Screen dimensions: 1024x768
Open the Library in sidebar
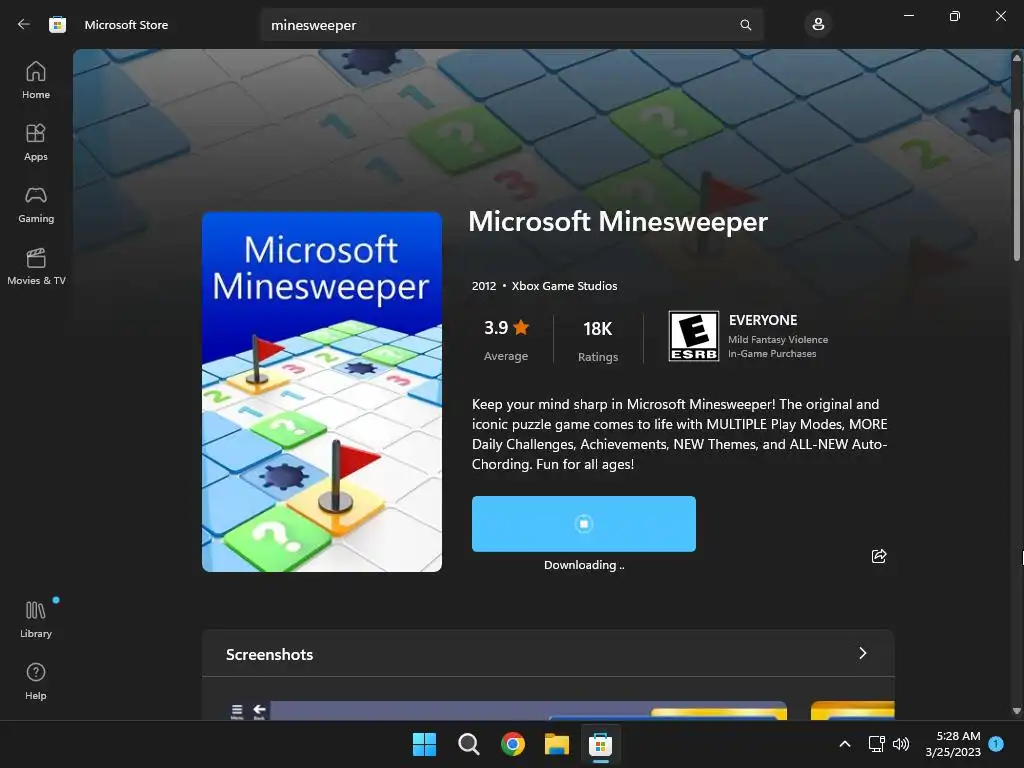[36, 619]
